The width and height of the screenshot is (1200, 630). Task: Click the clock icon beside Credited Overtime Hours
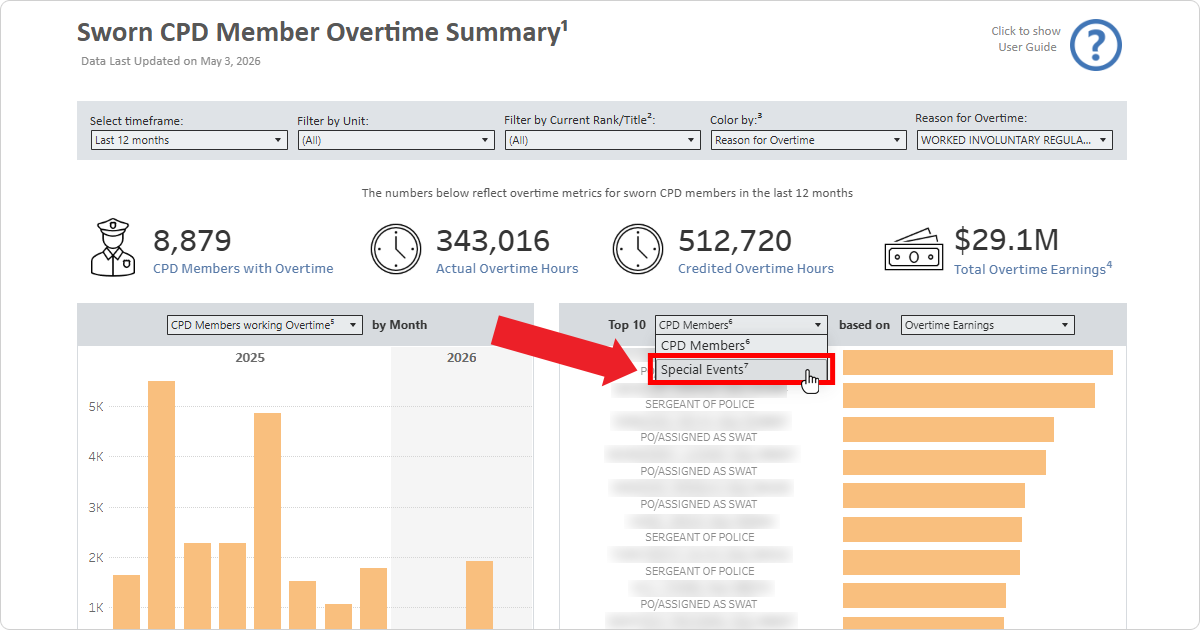pos(639,249)
